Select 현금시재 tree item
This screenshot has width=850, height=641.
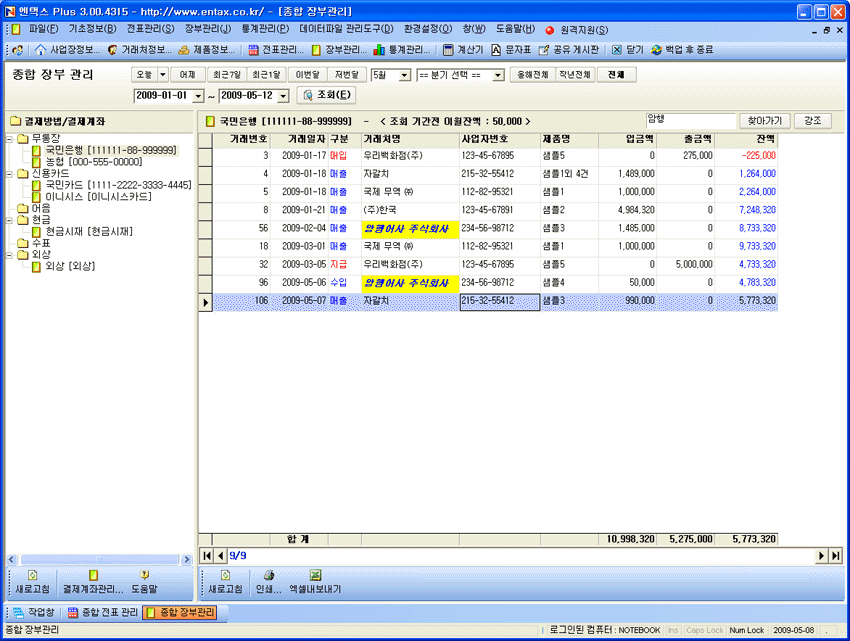(89, 232)
